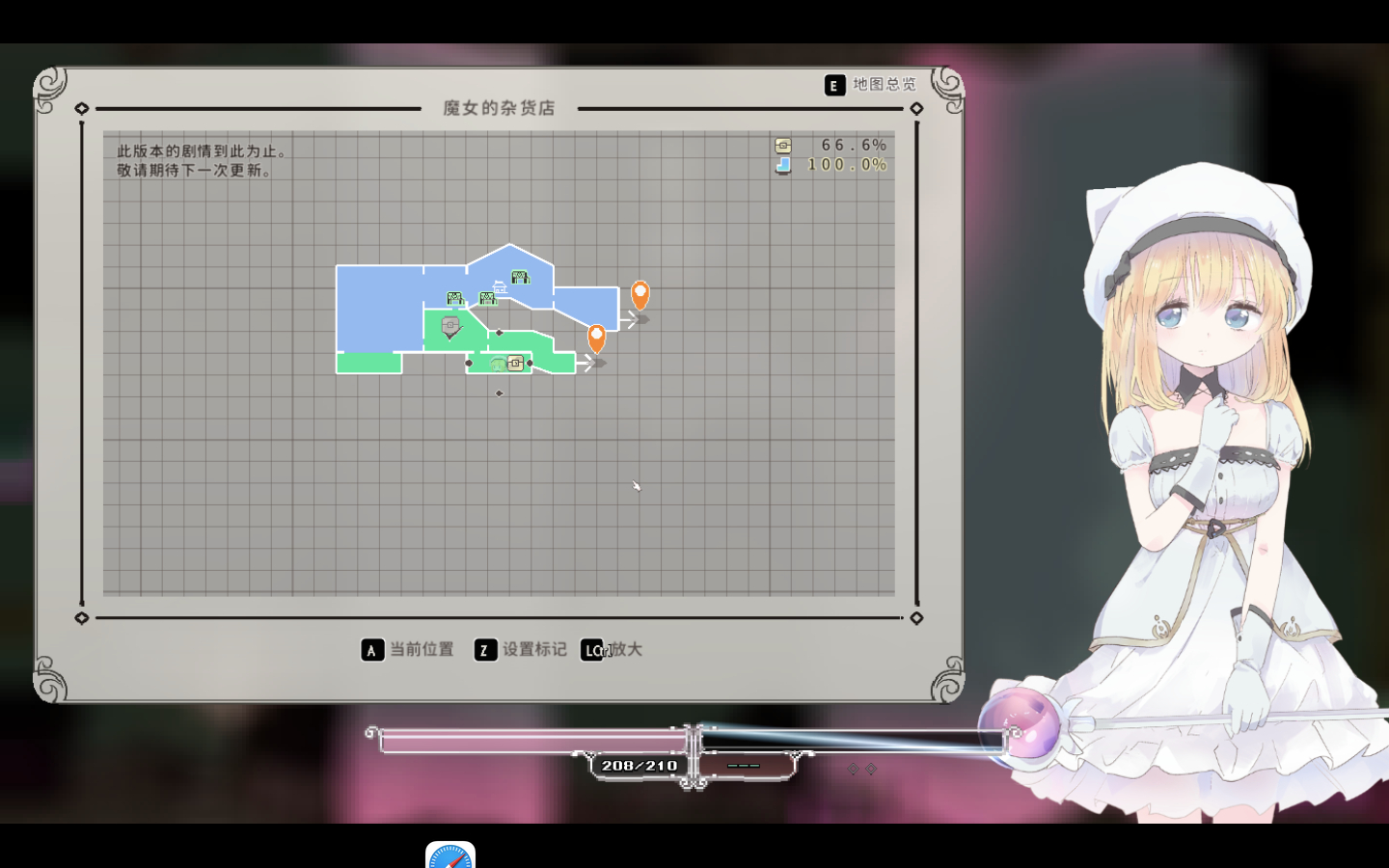Click the pink magic orb on the staff
Screen dimensions: 1389x868
coord(1021,725)
